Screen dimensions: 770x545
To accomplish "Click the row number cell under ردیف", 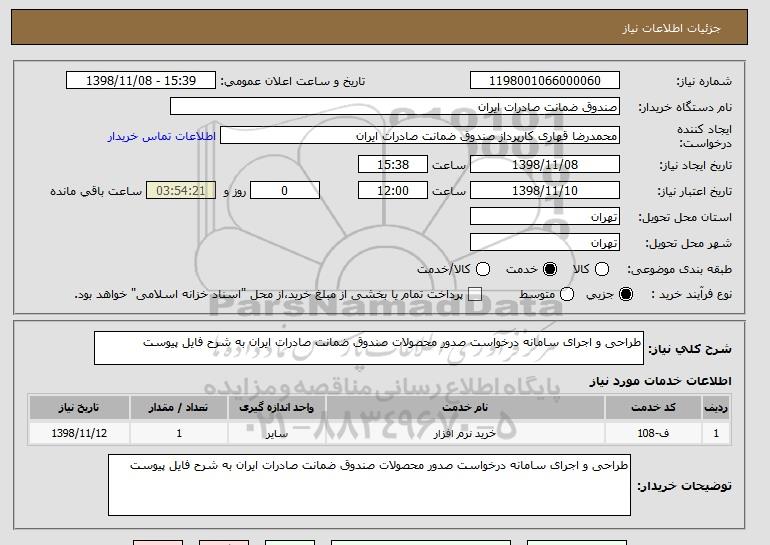I will [x=716, y=433].
